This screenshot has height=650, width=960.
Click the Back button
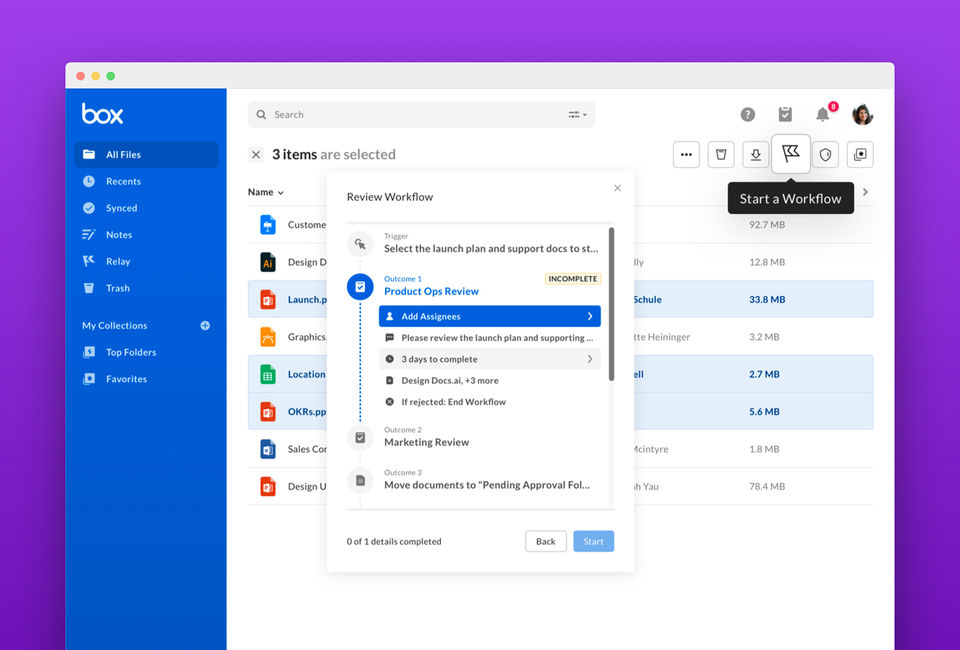[x=546, y=541]
